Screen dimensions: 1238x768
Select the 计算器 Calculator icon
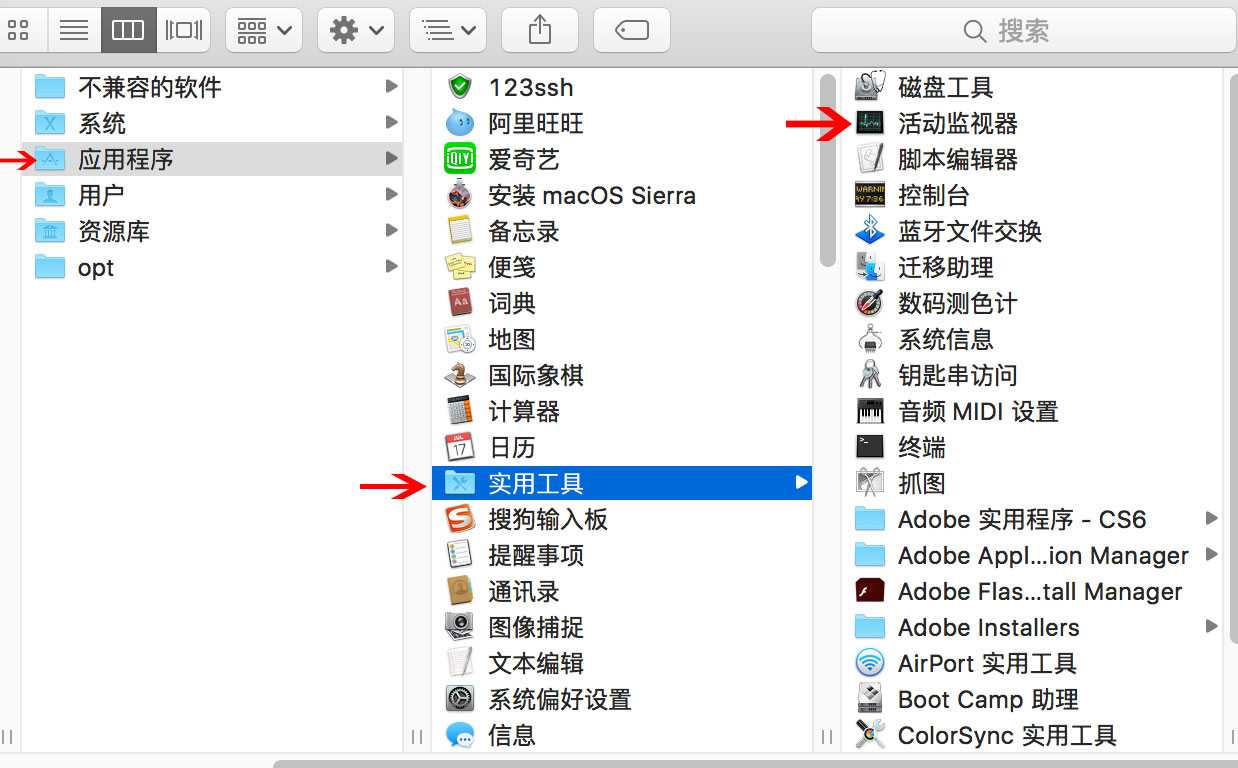click(460, 411)
